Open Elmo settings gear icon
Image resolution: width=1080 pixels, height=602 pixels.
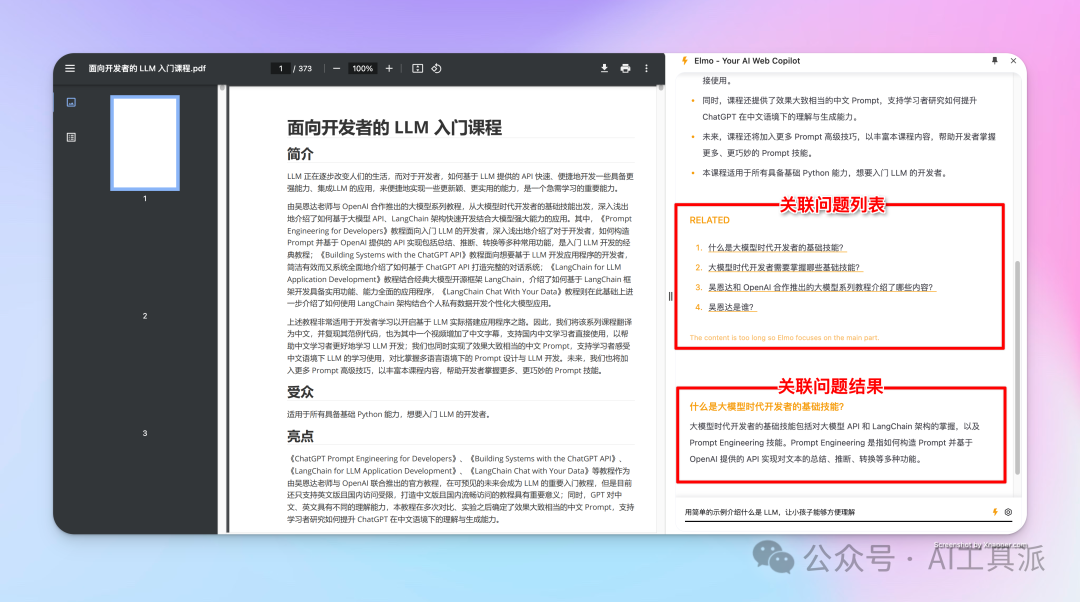coord(1008,512)
